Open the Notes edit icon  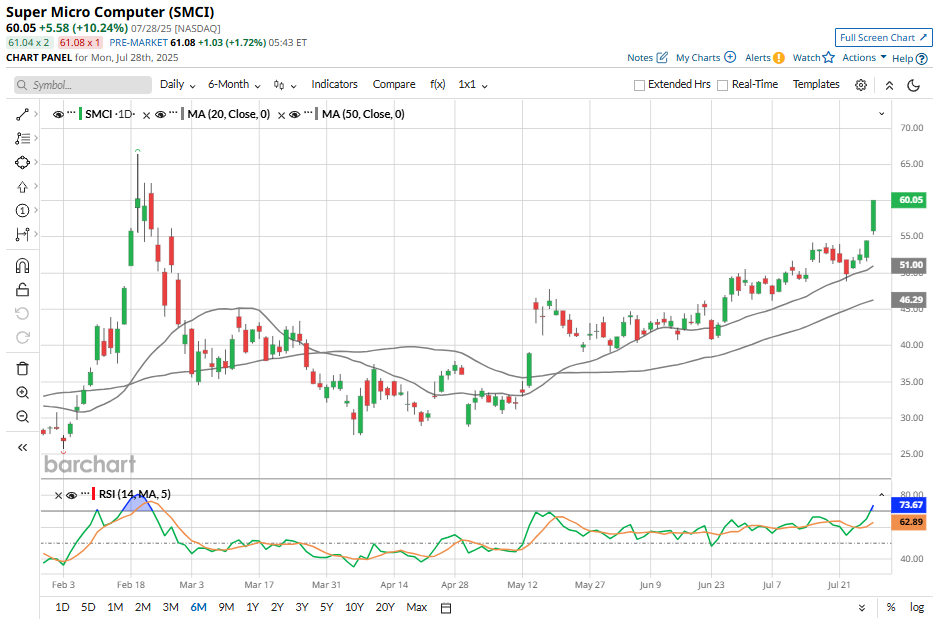click(662, 57)
